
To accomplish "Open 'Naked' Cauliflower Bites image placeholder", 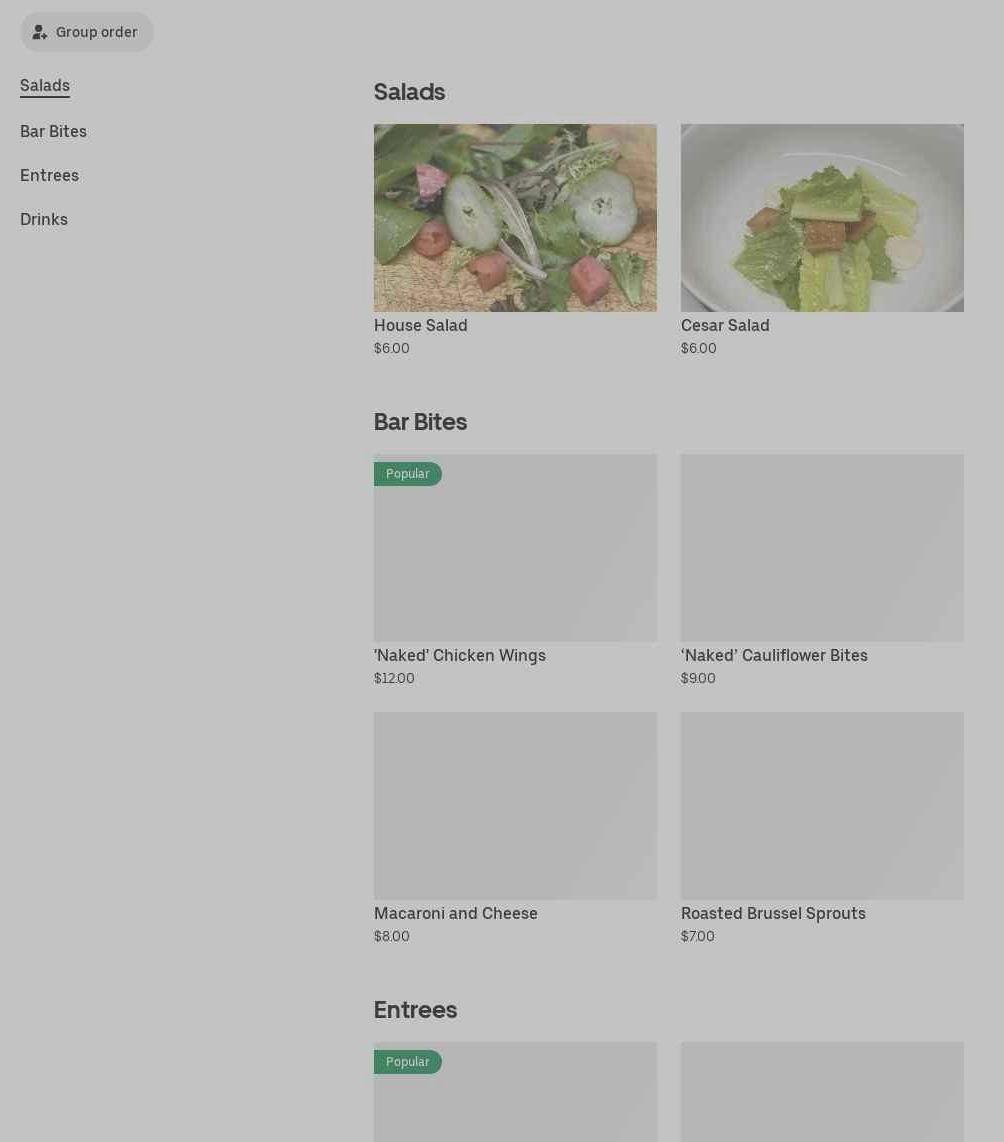I will [x=822, y=548].
